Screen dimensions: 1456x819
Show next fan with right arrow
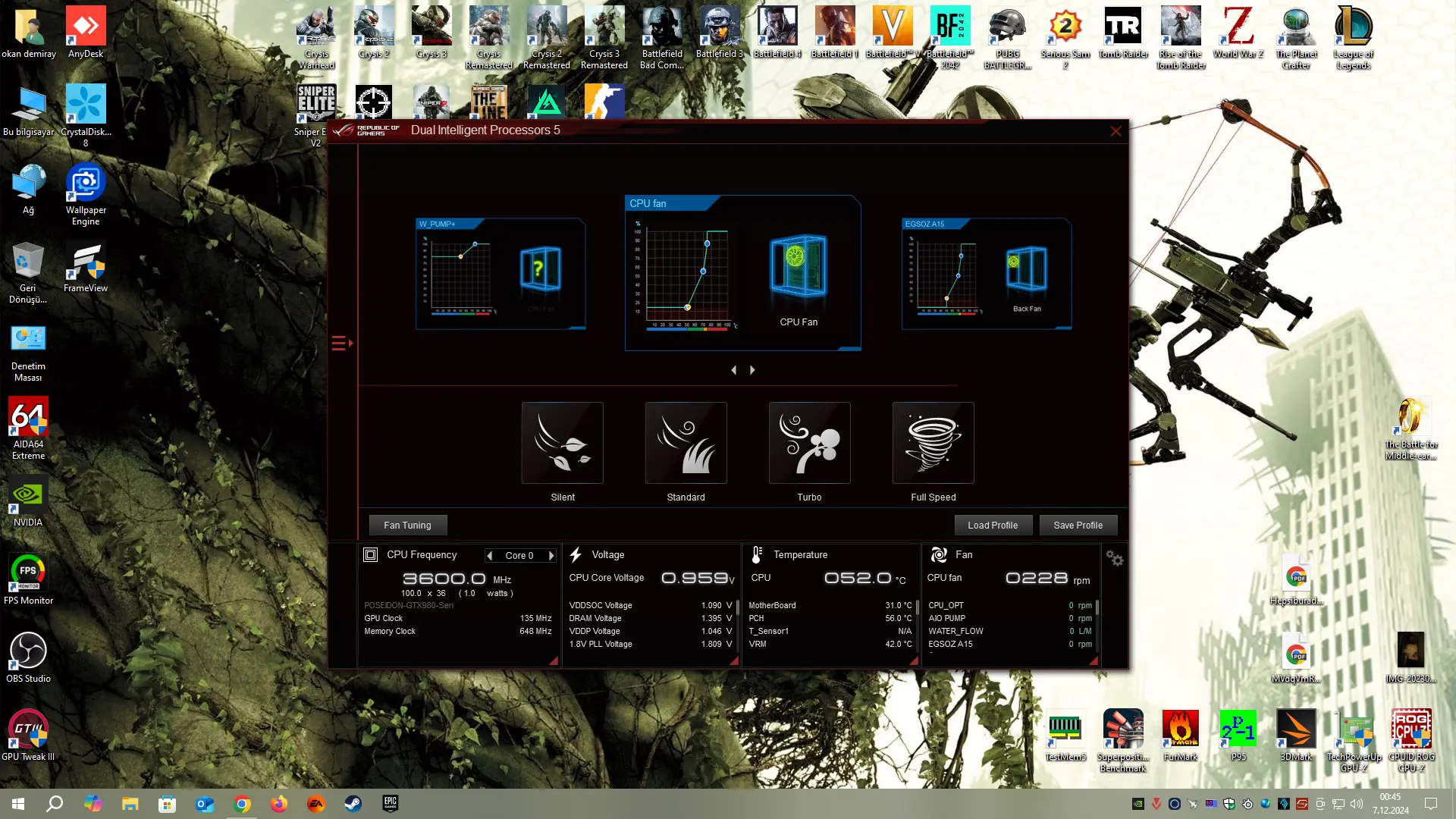(x=752, y=370)
